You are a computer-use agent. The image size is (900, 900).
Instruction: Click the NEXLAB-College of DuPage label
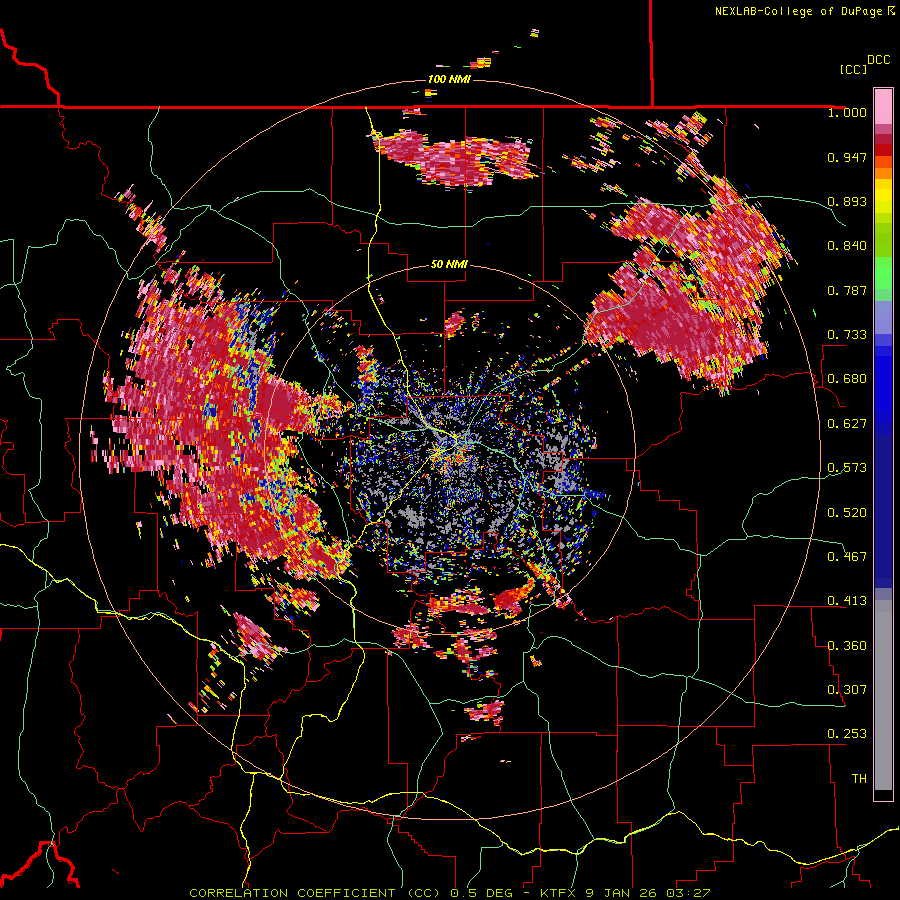pos(798,11)
